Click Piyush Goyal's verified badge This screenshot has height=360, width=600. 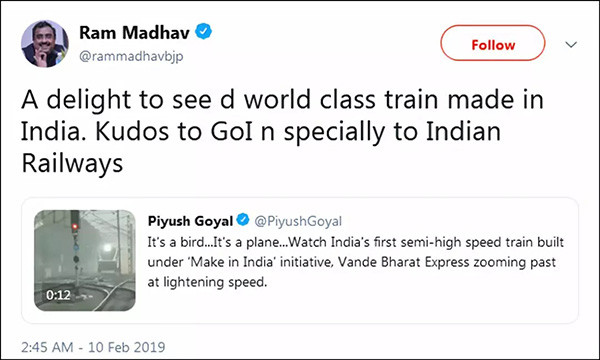pyautogui.click(x=243, y=220)
